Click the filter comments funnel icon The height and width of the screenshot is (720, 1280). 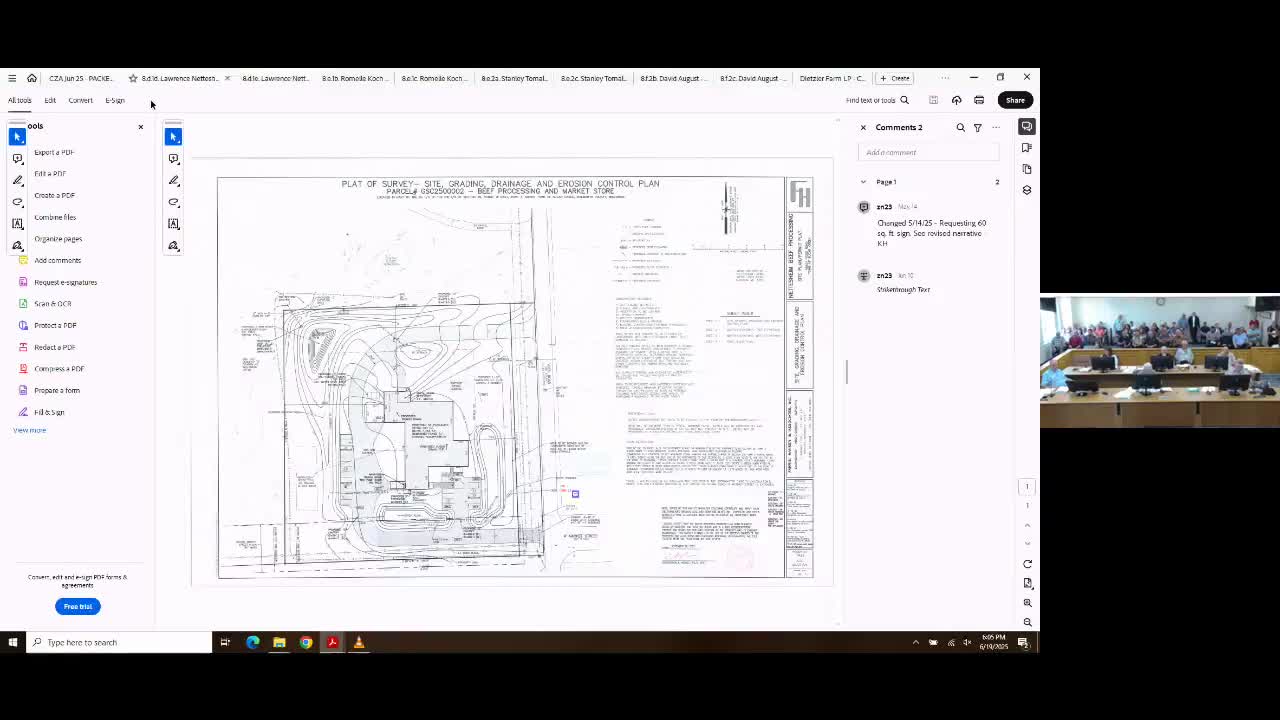(978, 128)
